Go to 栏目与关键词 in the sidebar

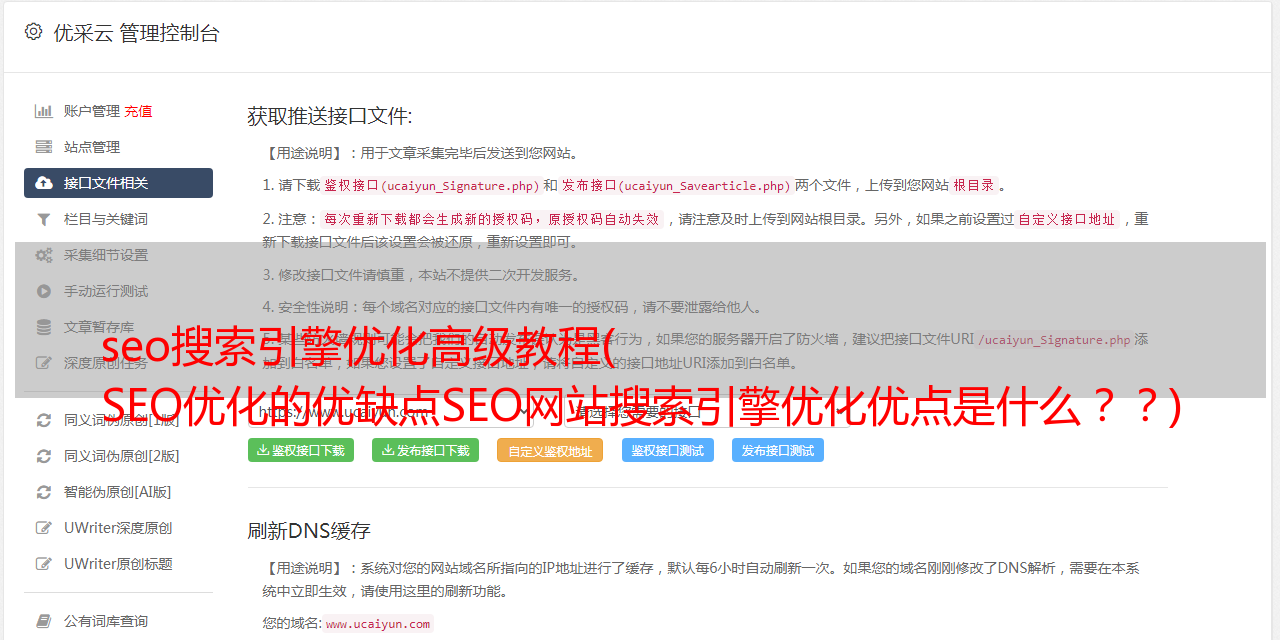coord(118,219)
